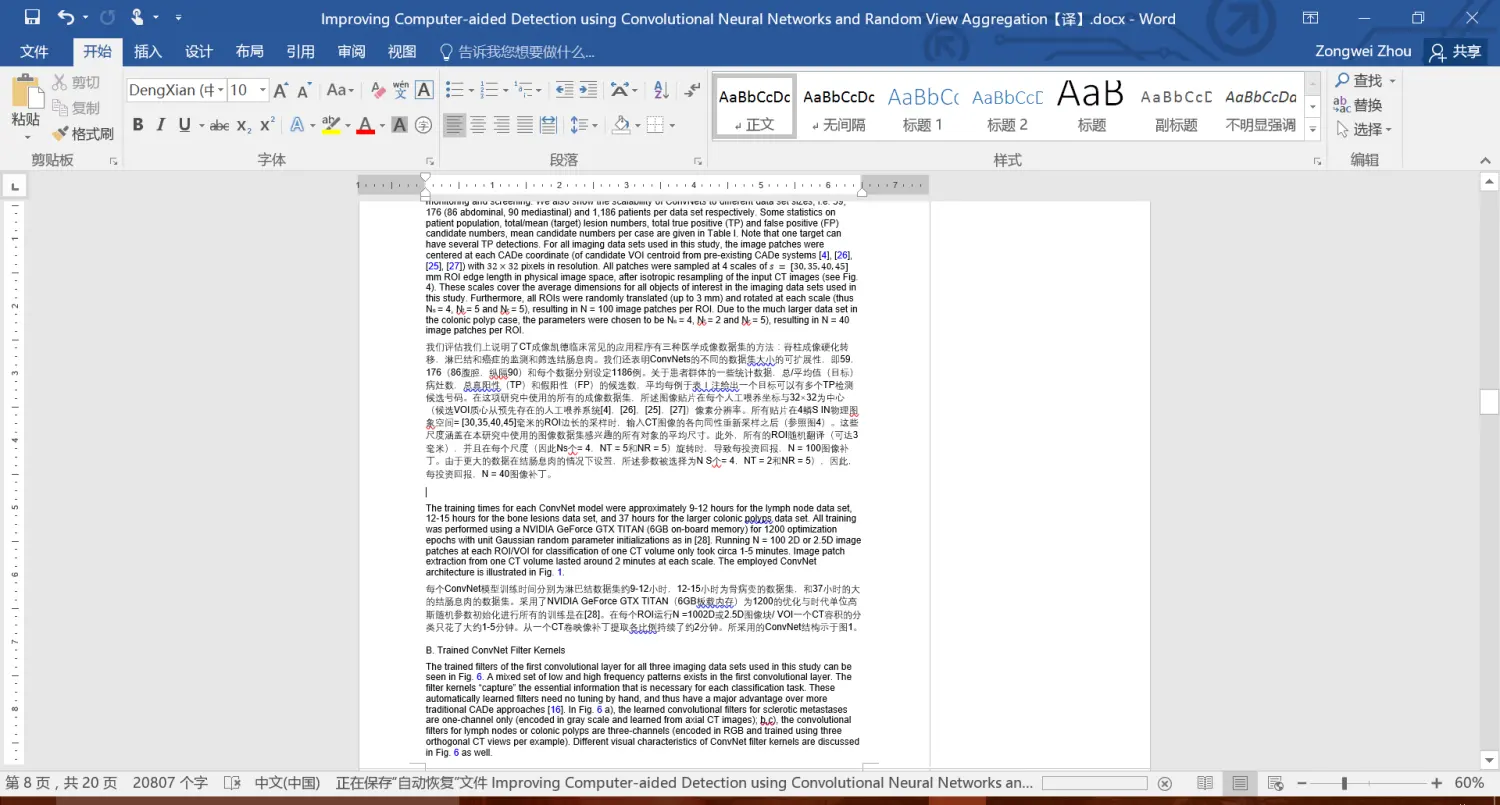1500x805 pixels.
Task: Toggle bold formatting
Action: [x=138, y=125]
